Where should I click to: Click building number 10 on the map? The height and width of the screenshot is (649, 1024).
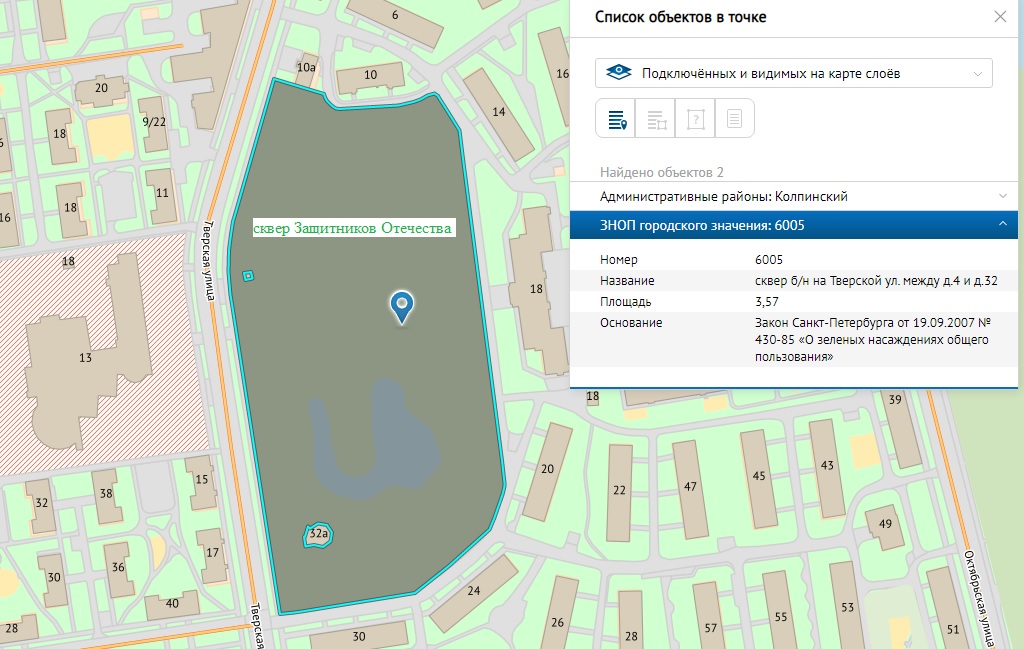[370, 75]
